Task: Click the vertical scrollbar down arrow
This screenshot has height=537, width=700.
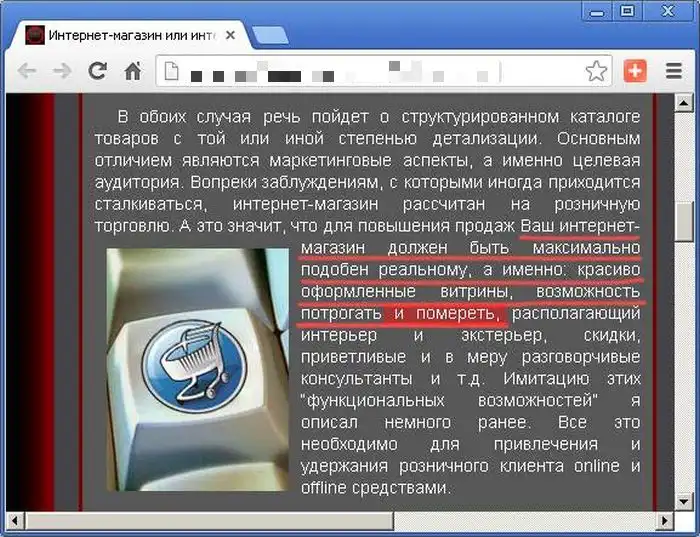Action: click(x=684, y=502)
